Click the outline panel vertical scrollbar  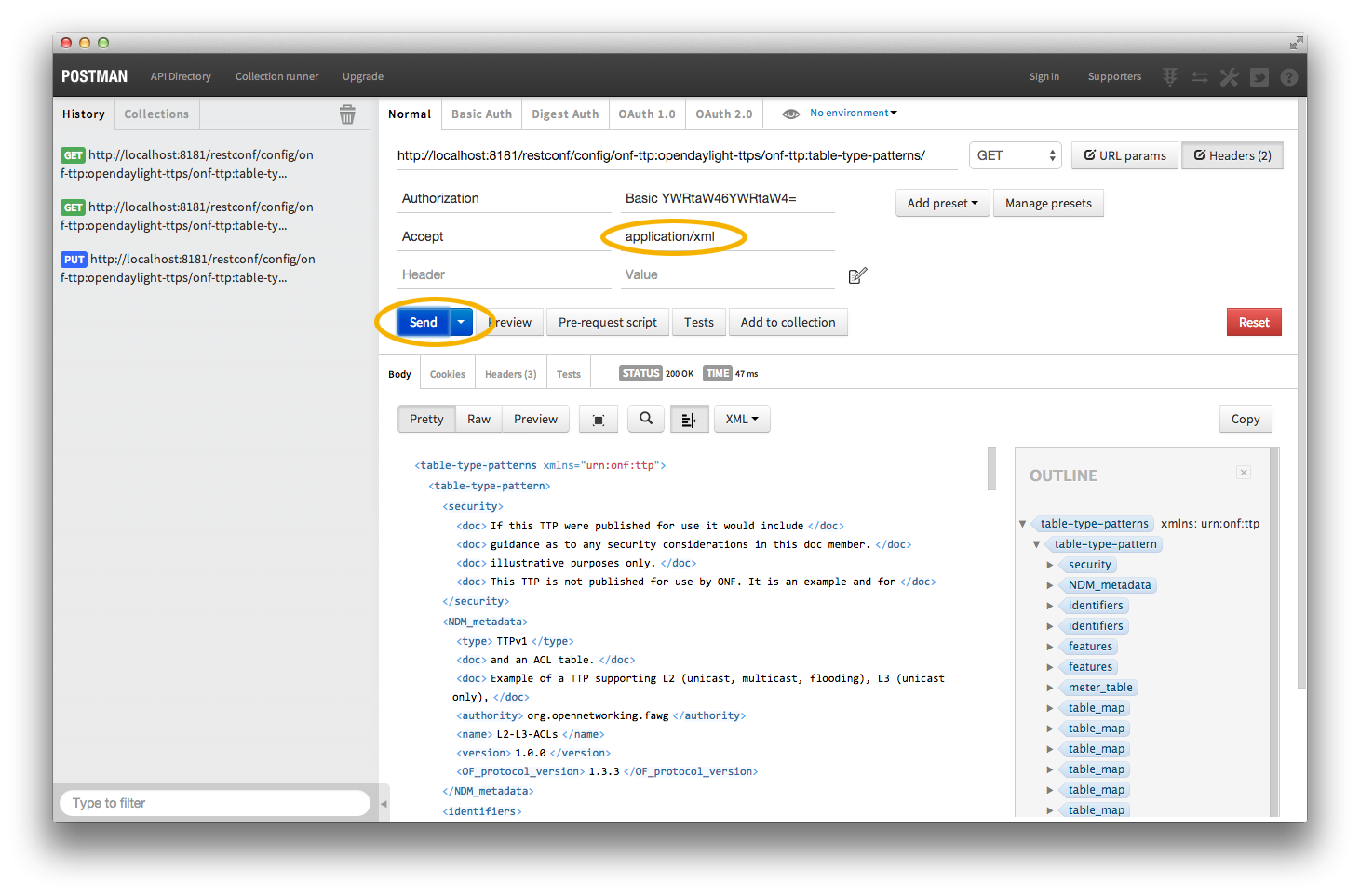click(x=1275, y=633)
